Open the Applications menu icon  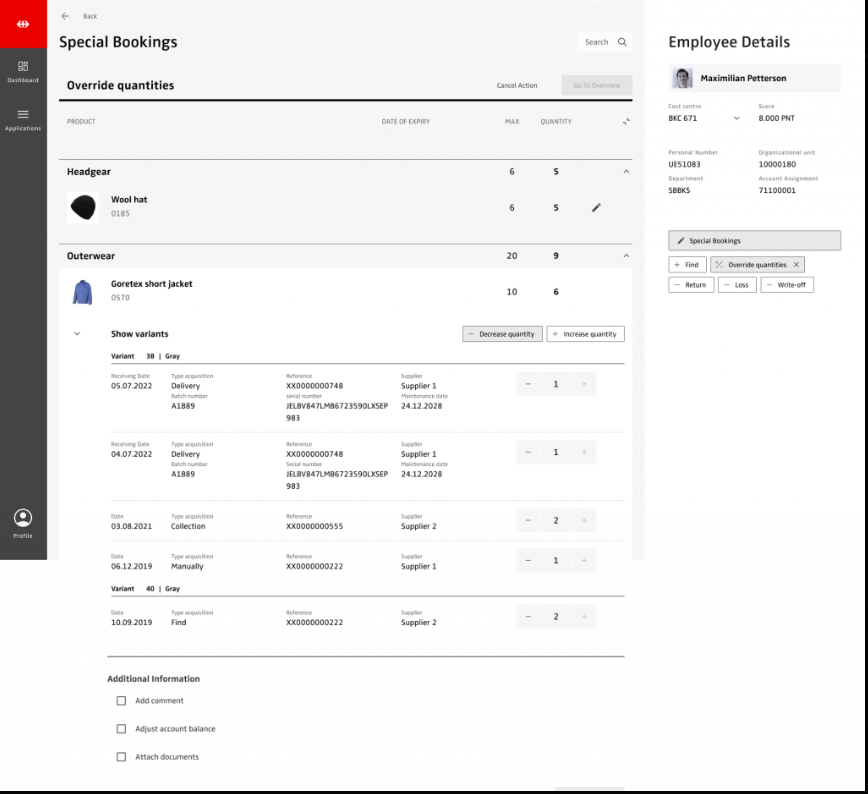[x=23, y=115]
